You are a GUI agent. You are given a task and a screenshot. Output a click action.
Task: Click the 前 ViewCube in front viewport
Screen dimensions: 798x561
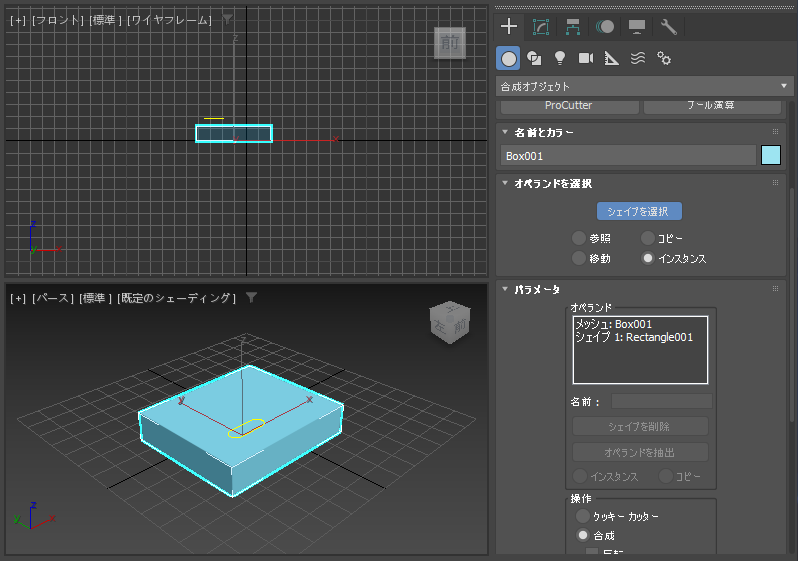point(450,43)
